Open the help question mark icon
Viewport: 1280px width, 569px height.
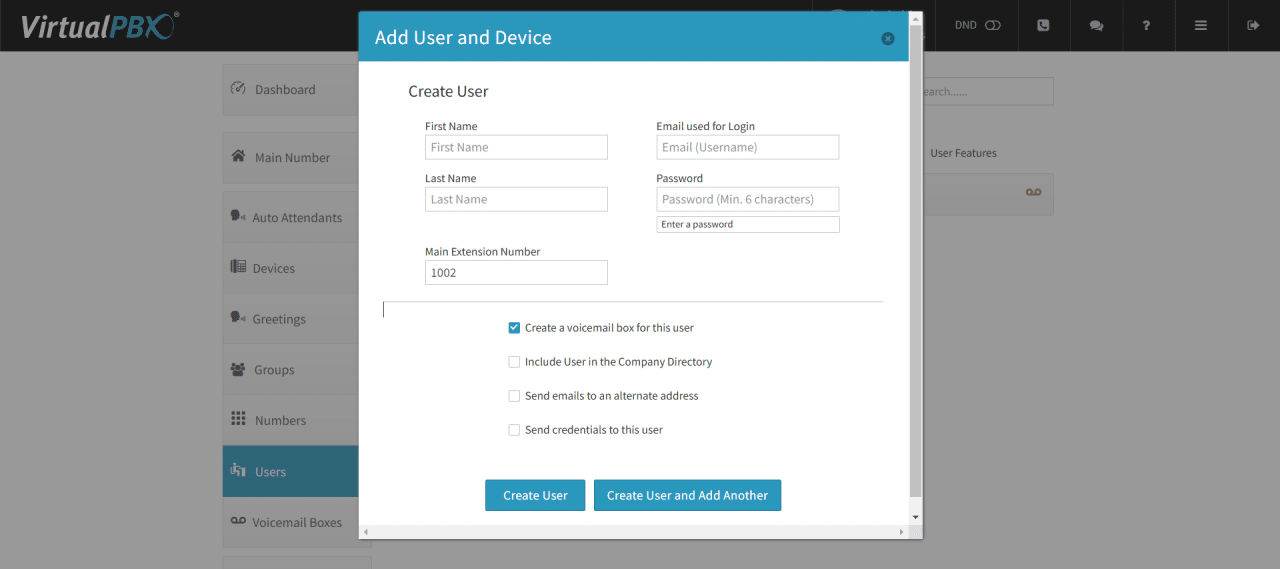1146,25
